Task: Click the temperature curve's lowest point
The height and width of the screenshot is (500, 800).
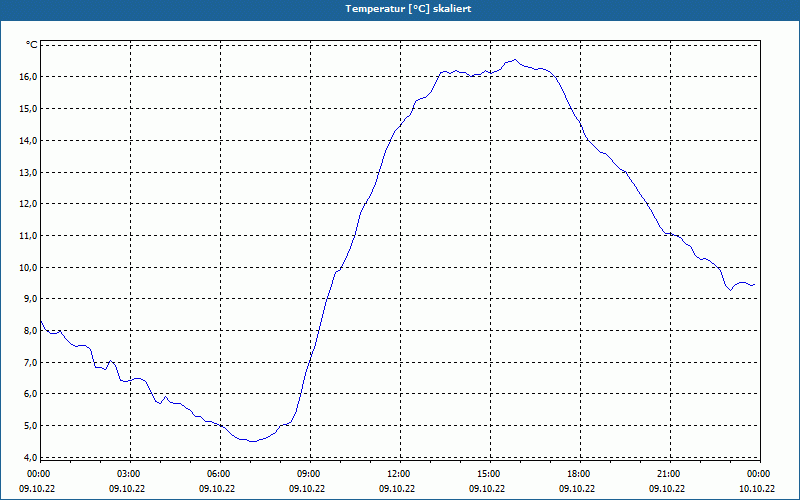Action: coord(253,441)
